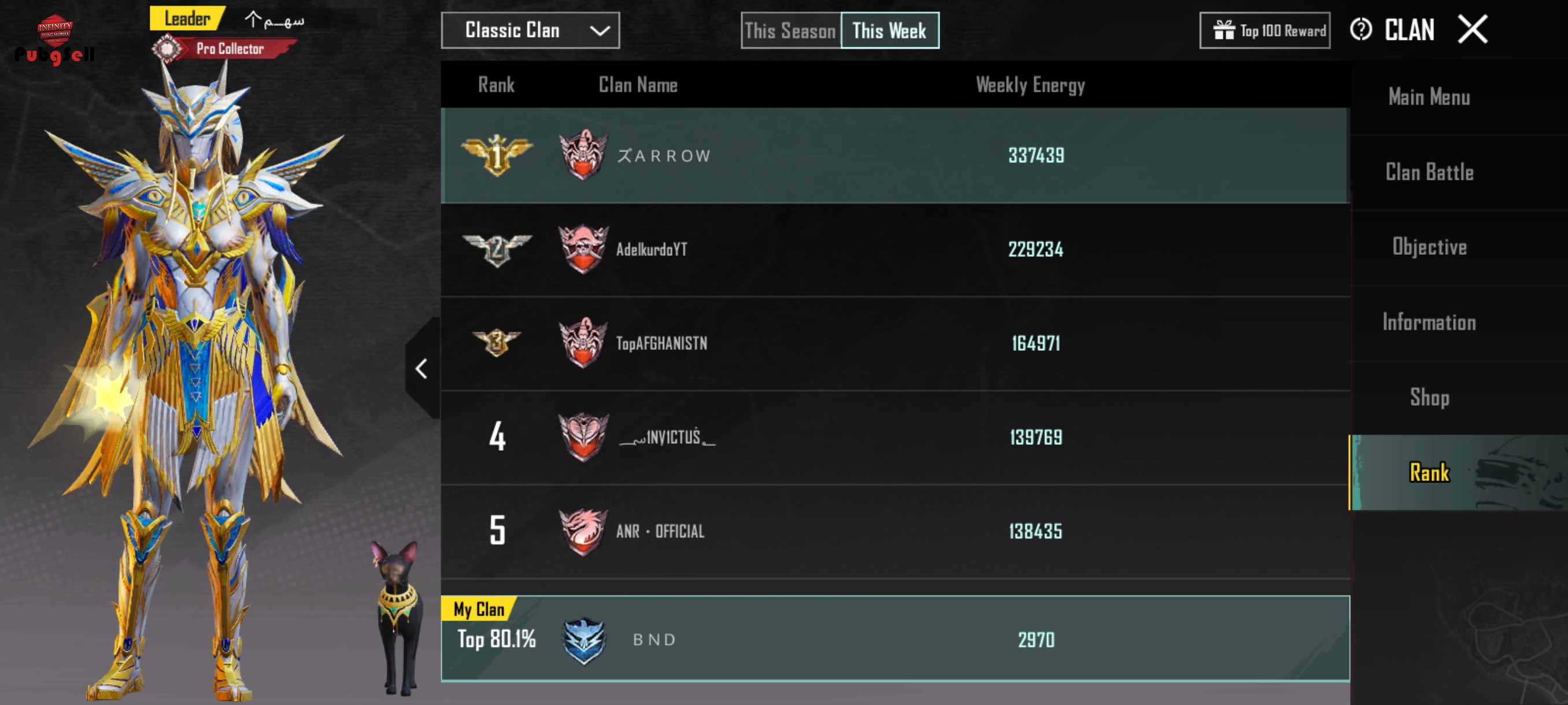Switch ranking to This Week
The width and height of the screenshot is (1568, 705).
tap(889, 31)
